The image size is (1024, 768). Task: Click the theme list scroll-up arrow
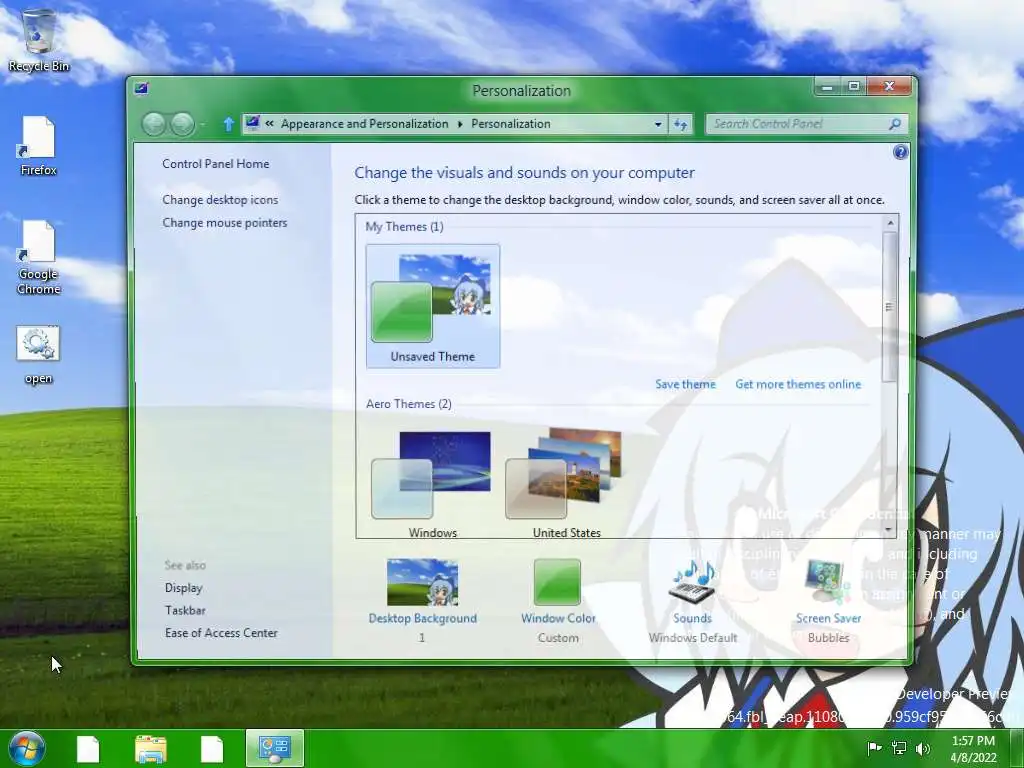click(889, 223)
